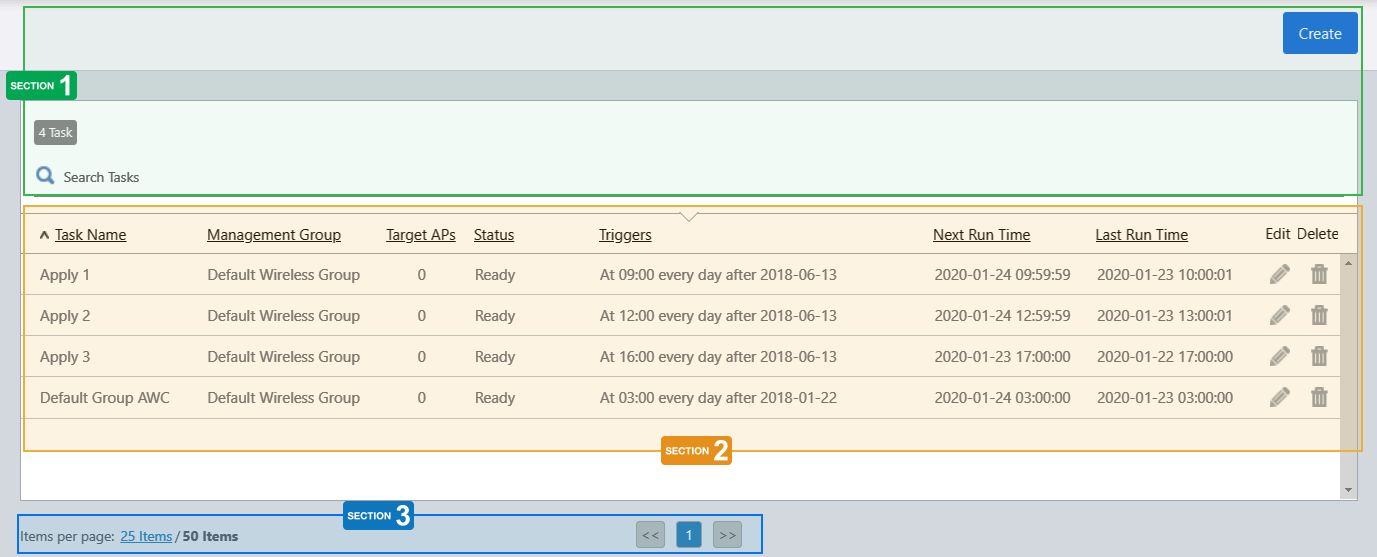Sort by Next Run Time column
The width and height of the screenshot is (1377, 557).
(x=981, y=235)
